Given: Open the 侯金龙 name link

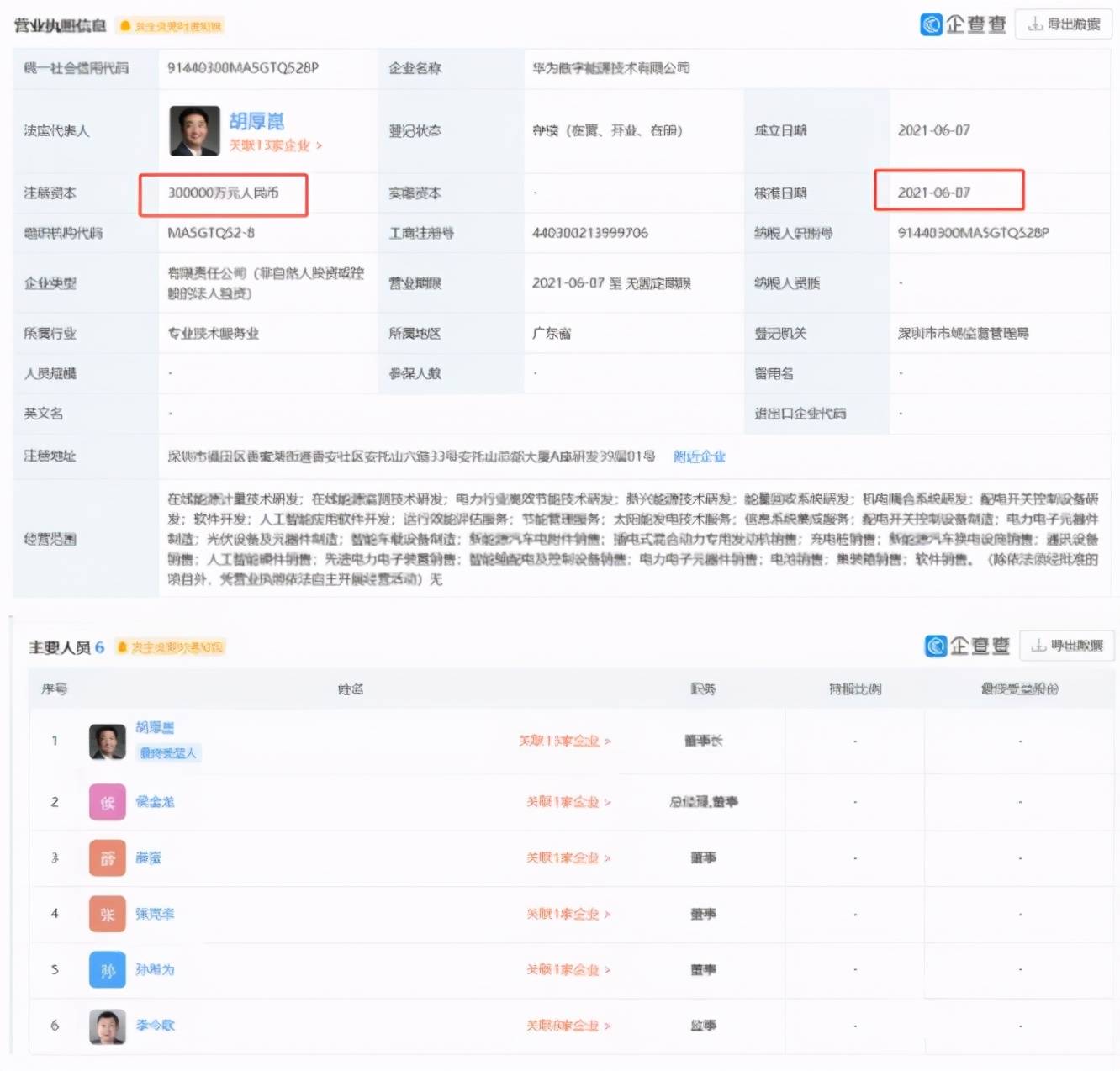Looking at the screenshot, I should tap(156, 802).
